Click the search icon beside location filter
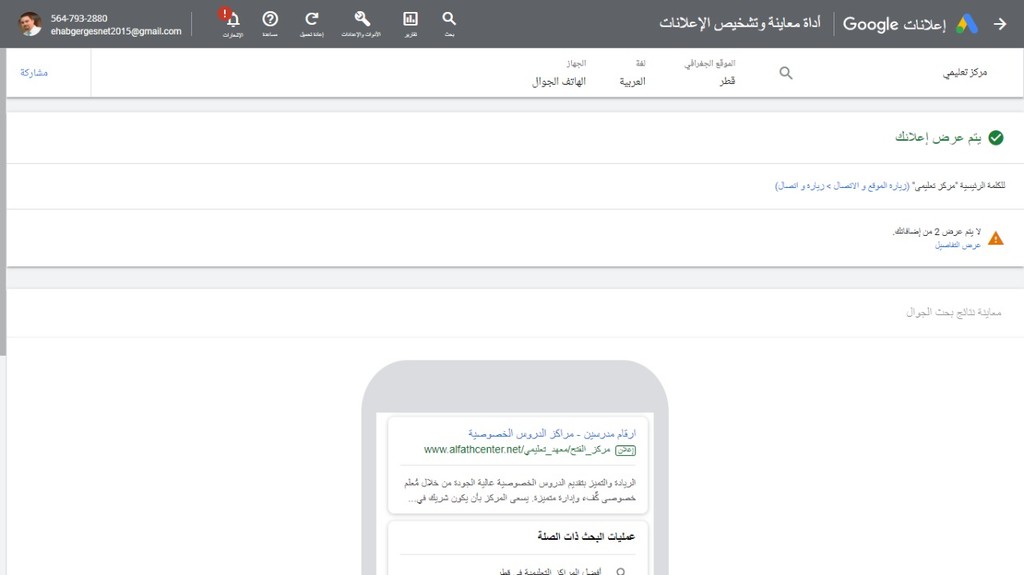1024x575 pixels. [786, 73]
